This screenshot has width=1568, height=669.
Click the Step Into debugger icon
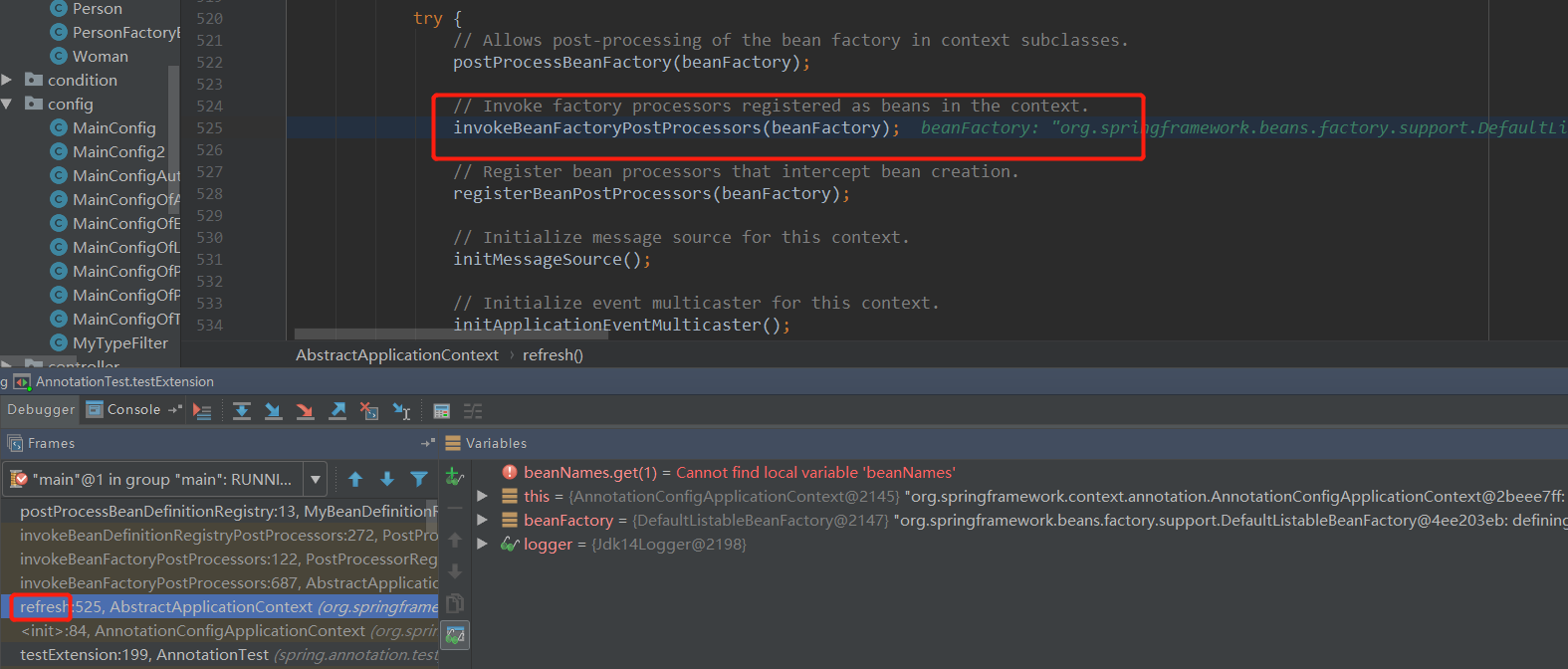273,410
